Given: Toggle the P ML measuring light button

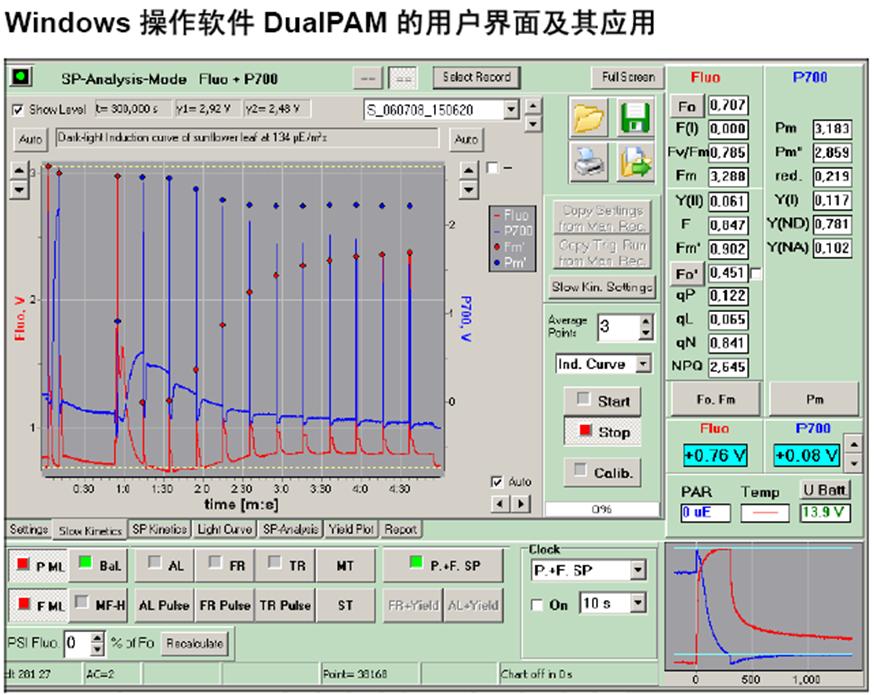Looking at the screenshot, I should [37, 566].
